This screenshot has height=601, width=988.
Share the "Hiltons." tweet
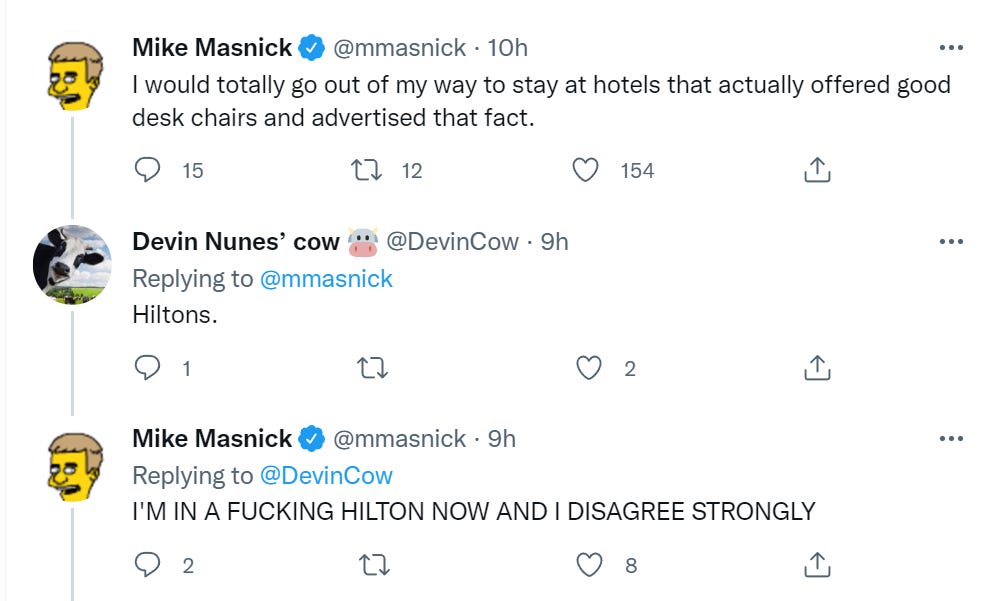[817, 368]
